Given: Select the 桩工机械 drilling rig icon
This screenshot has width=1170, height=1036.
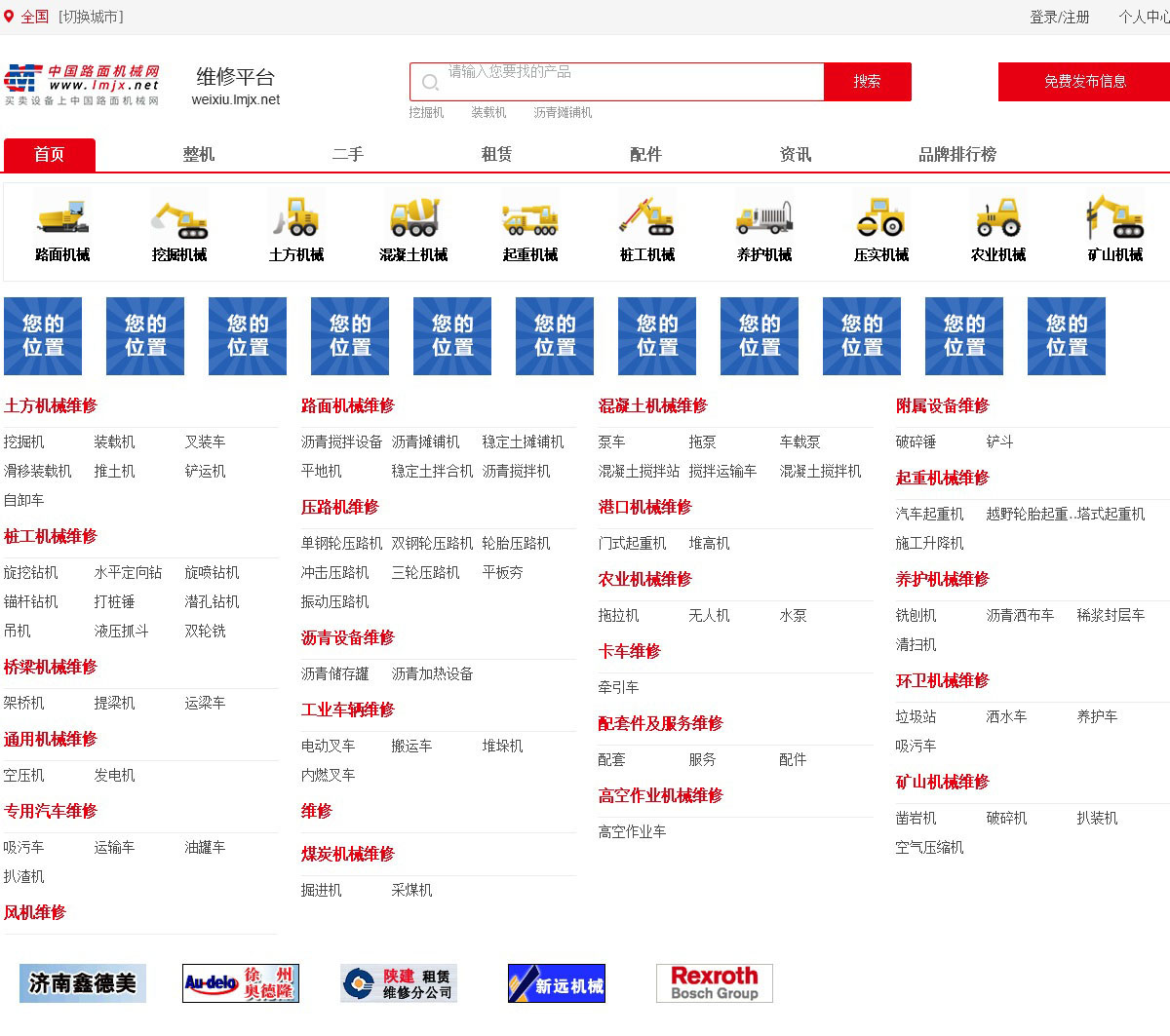Looking at the screenshot, I should pos(647,215).
